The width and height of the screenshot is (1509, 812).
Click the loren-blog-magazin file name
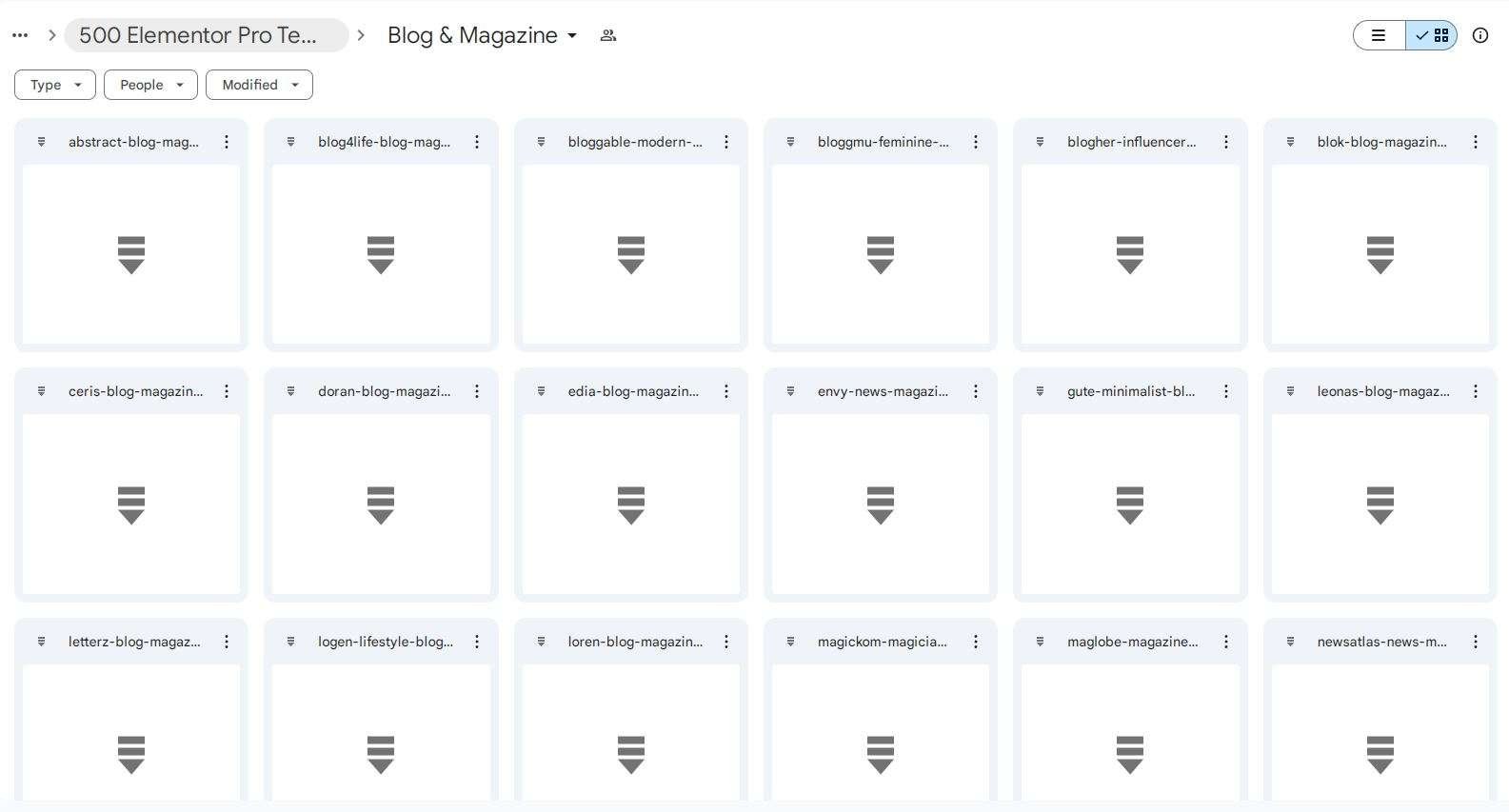[635, 642]
